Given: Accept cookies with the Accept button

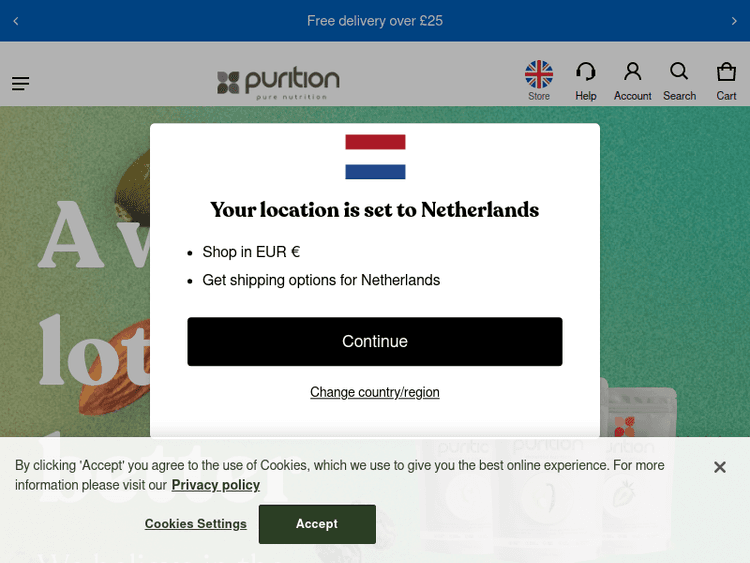Looking at the screenshot, I should (317, 524).
